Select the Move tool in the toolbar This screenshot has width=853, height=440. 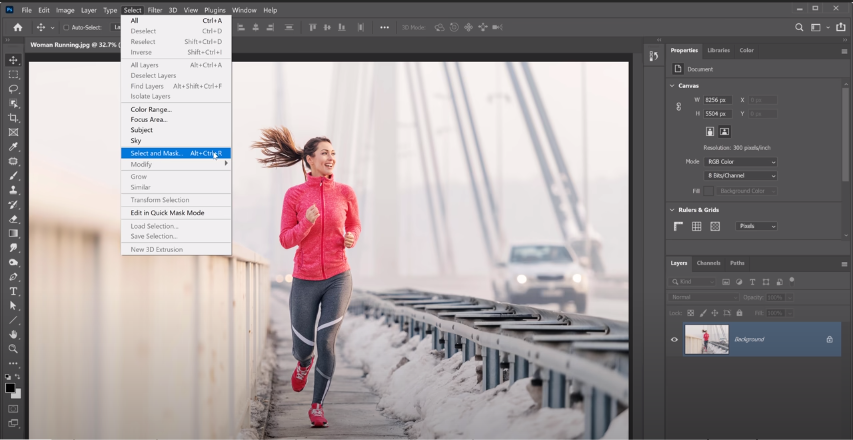pos(14,60)
